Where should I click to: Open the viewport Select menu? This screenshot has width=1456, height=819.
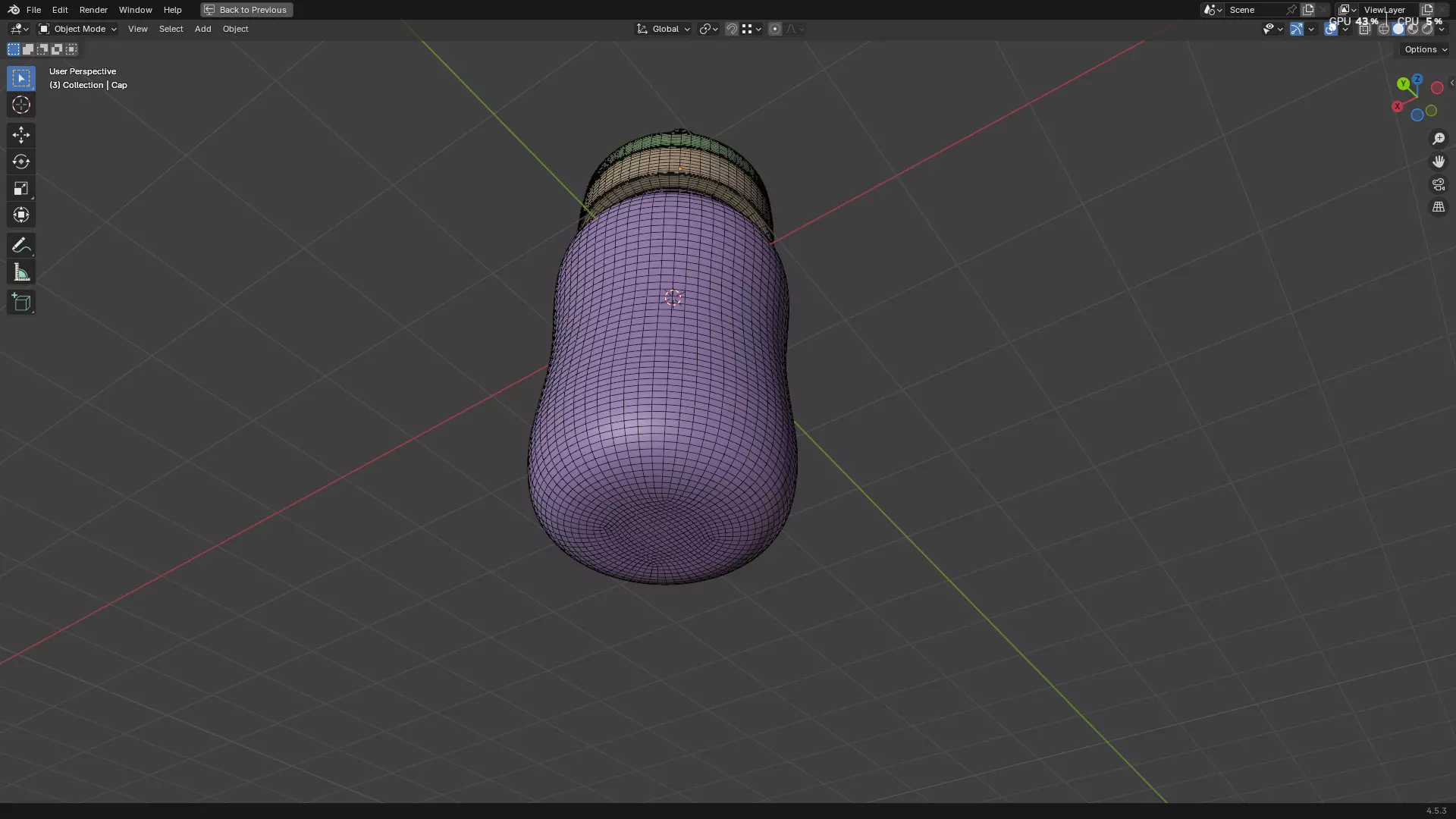click(171, 29)
